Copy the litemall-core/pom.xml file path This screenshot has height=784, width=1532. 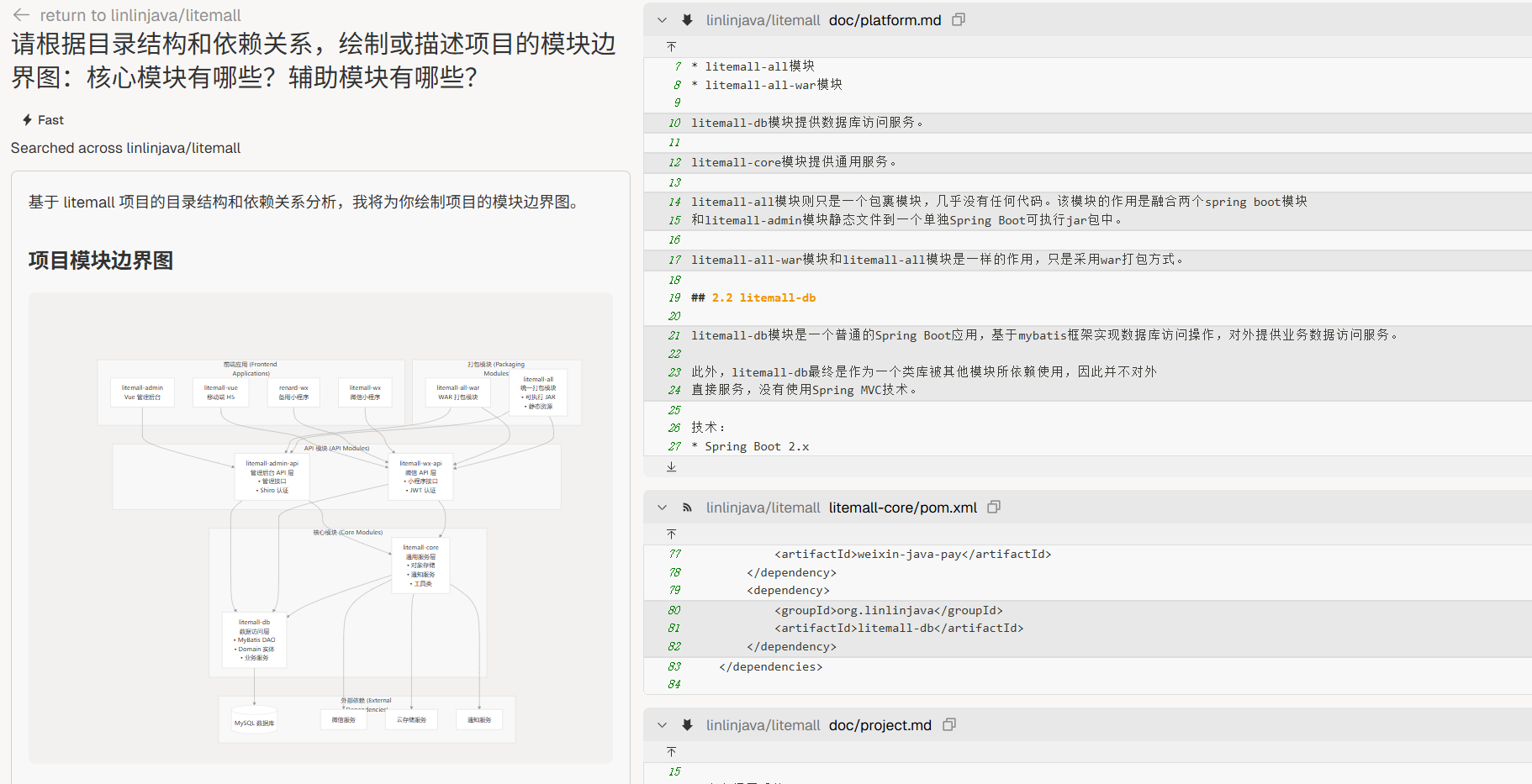point(994,507)
